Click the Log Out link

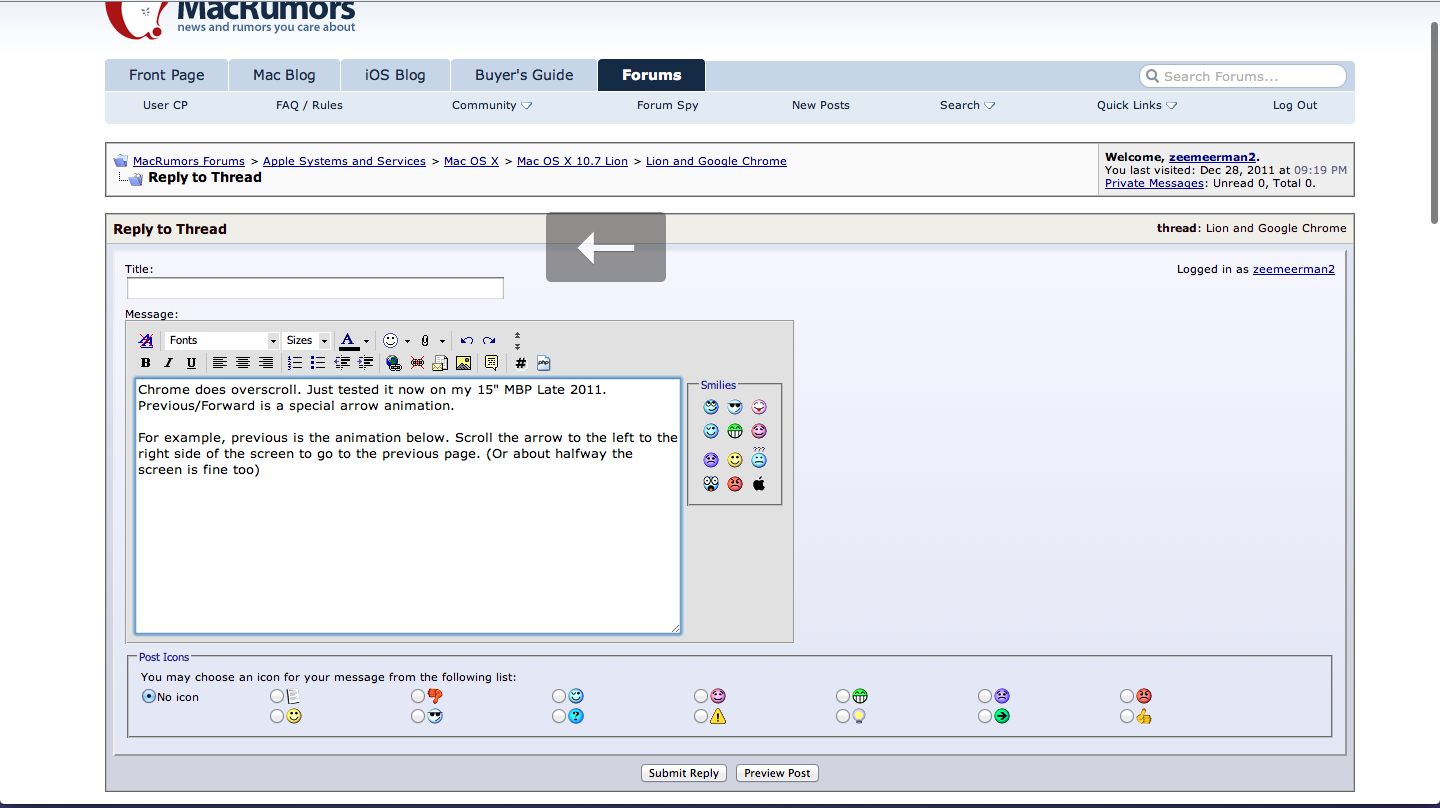[1295, 105]
